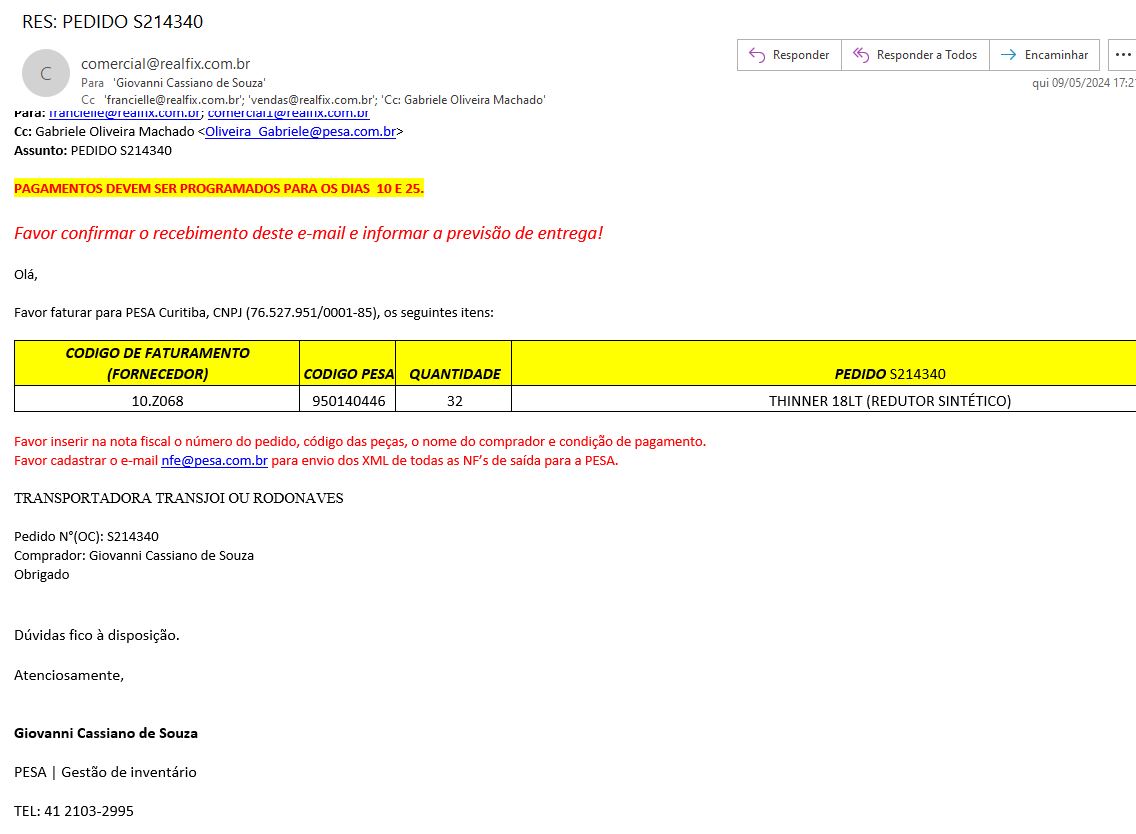Screen dimensions: 1136x834
Task: Click the quantity cell showing 32
Action: (x=454, y=401)
